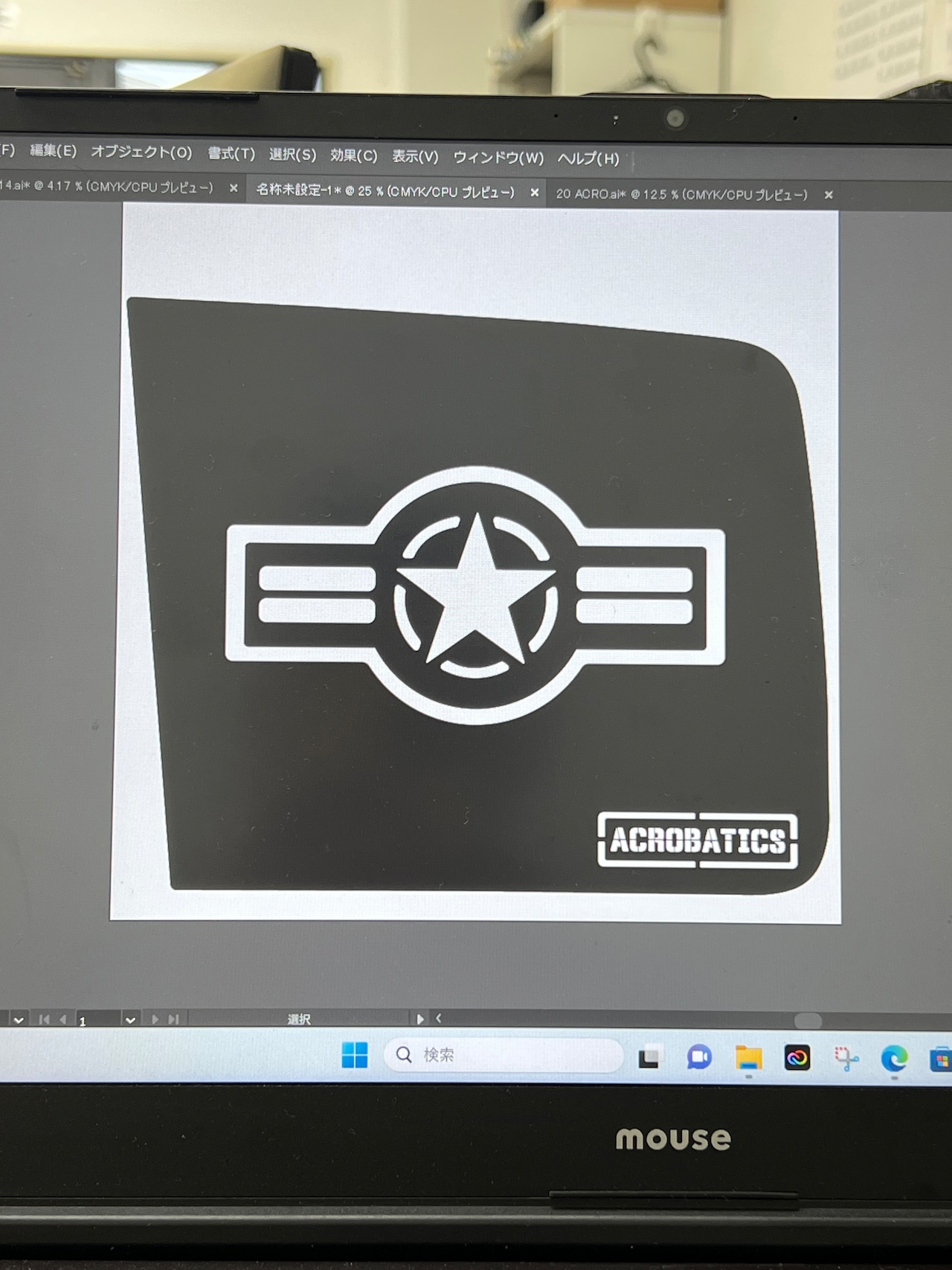Open the ヘルプ(H) menu
Viewport: 952px width, 1270px height.
point(588,158)
